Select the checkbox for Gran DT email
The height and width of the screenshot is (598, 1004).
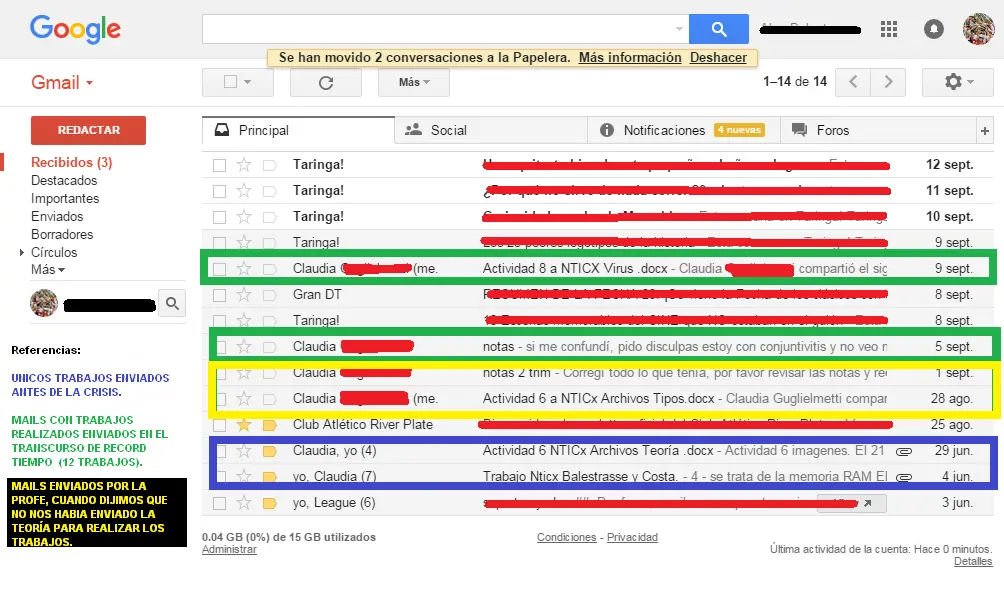pos(220,295)
